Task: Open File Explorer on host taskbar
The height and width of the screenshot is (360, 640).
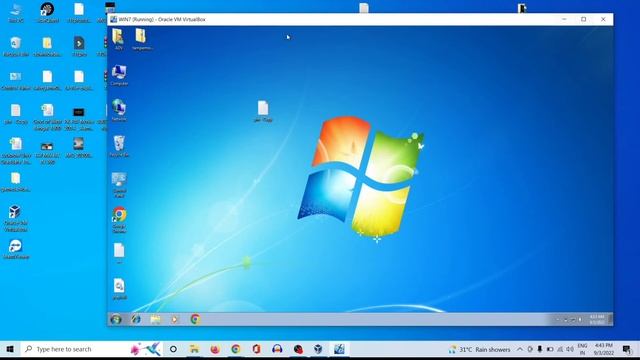Action: click(194, 349)
